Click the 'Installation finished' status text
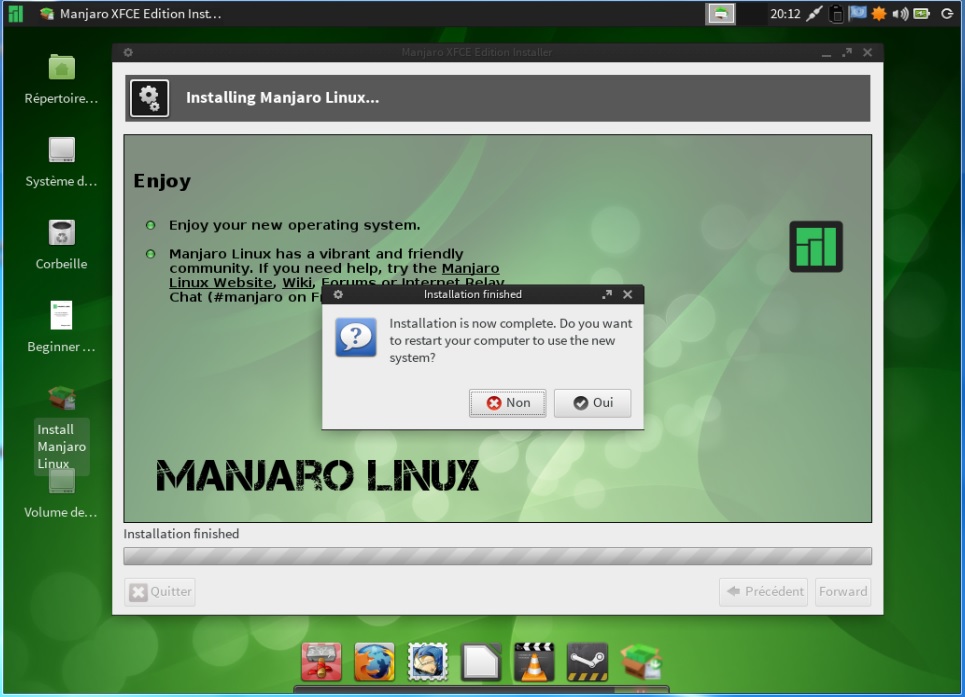 [181, 534]
